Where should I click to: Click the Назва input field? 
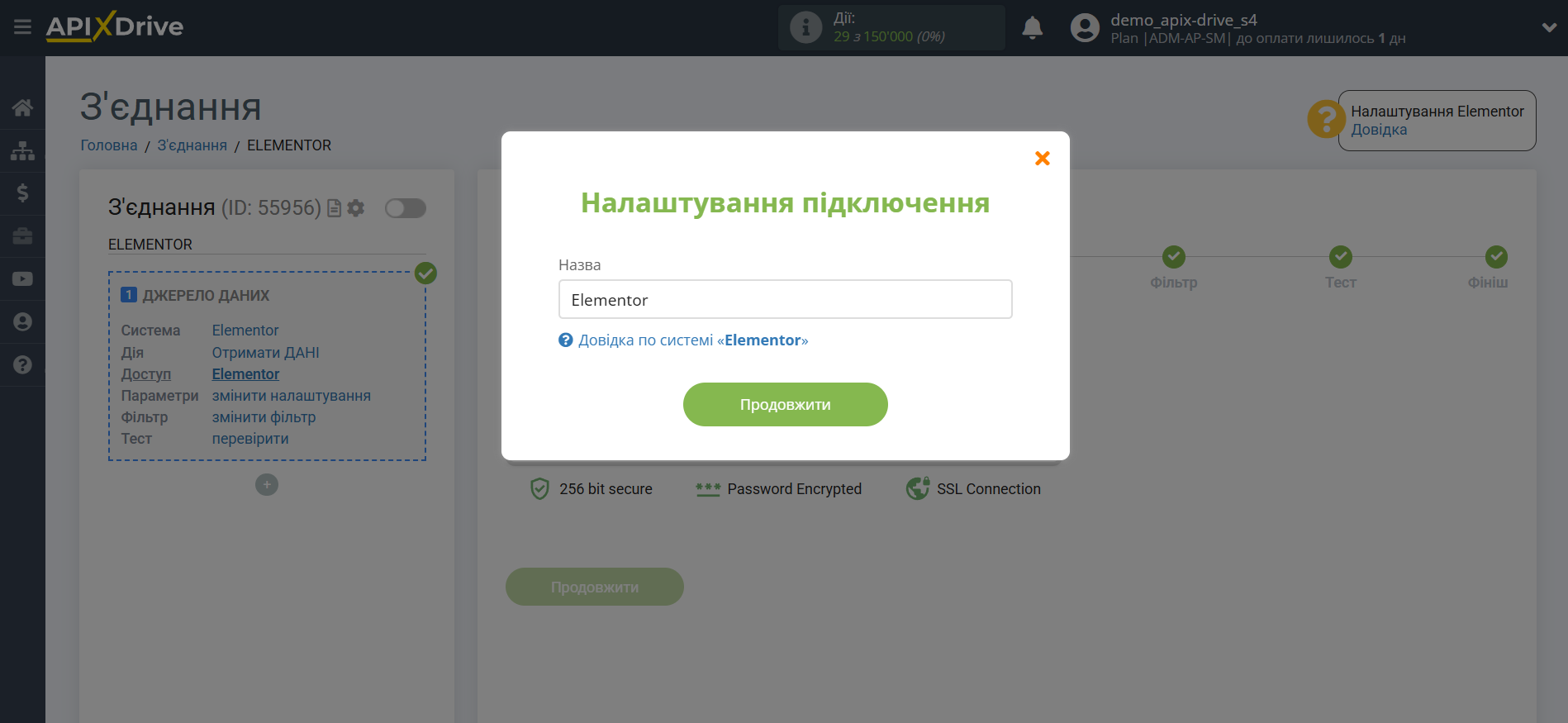click(785, 299)
